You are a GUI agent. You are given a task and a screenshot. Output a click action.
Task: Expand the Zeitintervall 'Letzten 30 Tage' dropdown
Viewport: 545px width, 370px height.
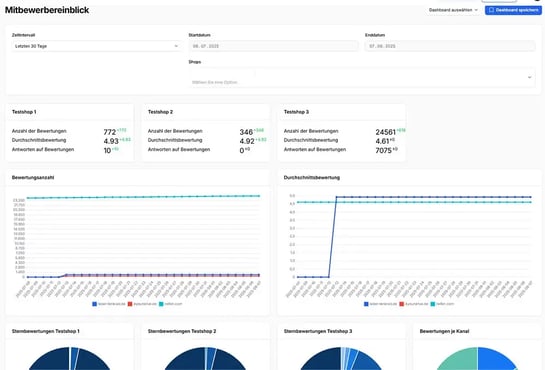(96, 46)
